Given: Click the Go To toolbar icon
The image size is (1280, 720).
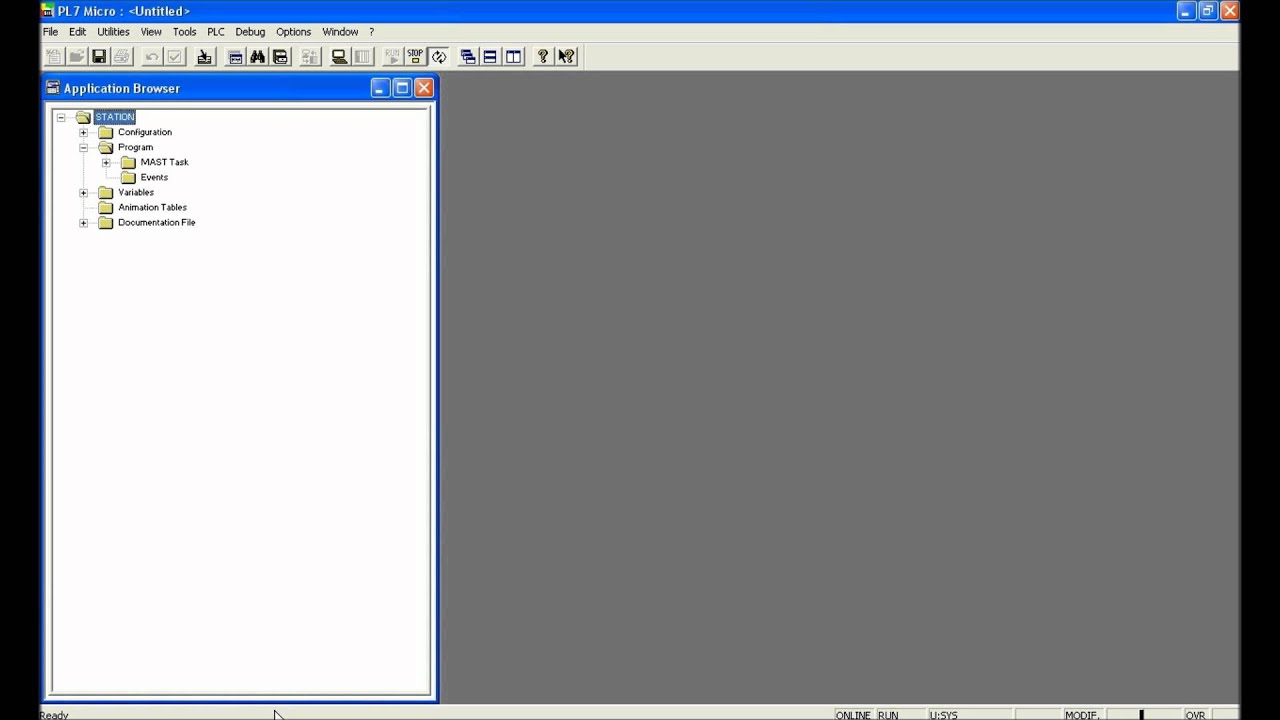Looking at the screenshot, I should coord(204,57).
